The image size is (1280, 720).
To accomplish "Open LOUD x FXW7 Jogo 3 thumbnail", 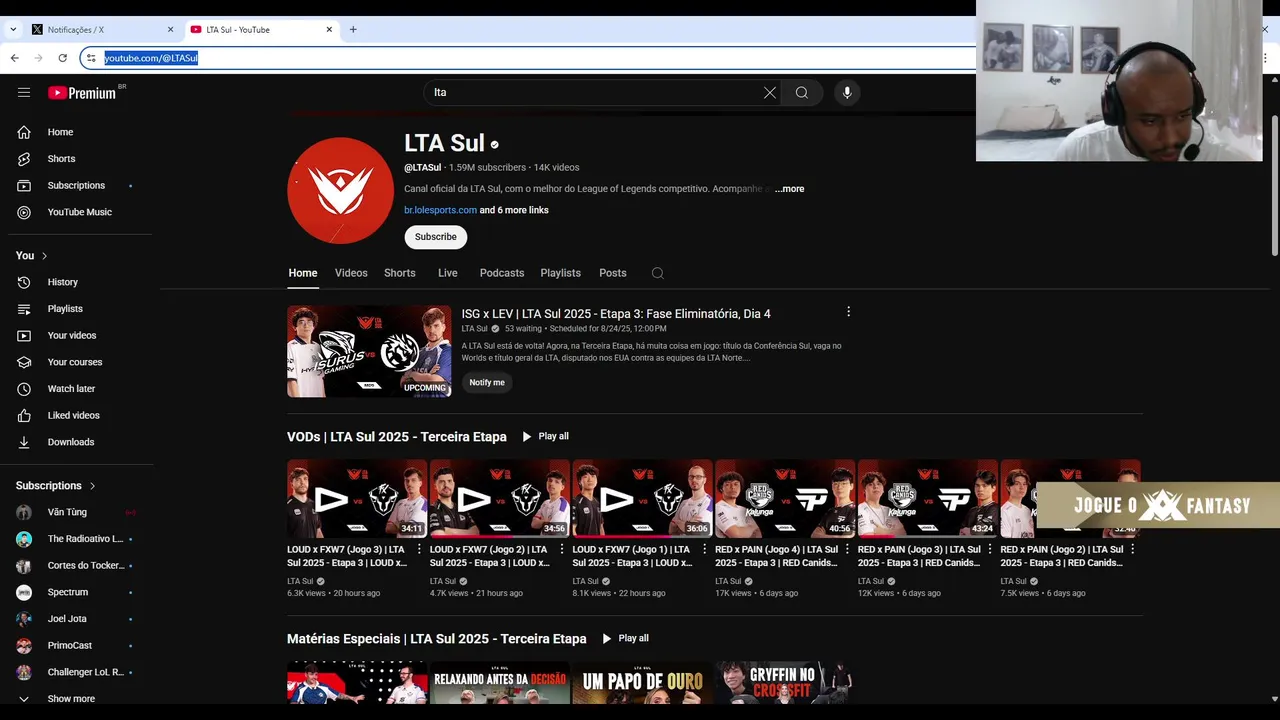I will [x=357, y=499].
